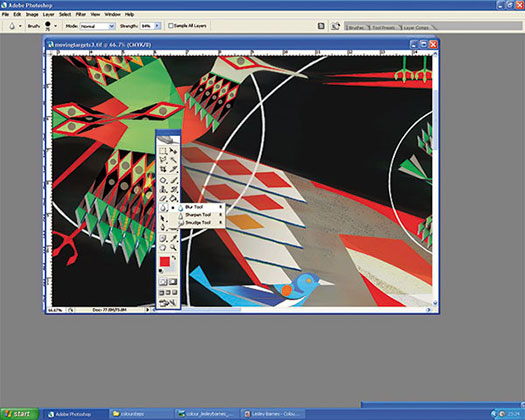Select the Eyedropper tool

tap(173, 238)
